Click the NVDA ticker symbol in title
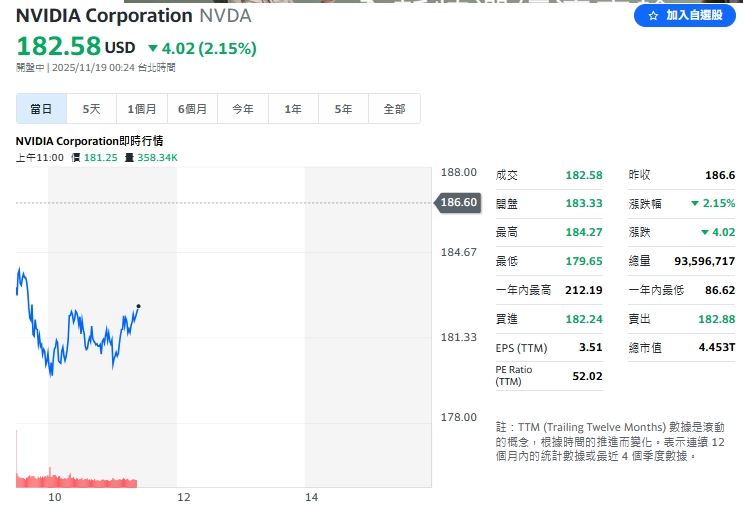The image size is (743, 510). click(x=225, y=16)
